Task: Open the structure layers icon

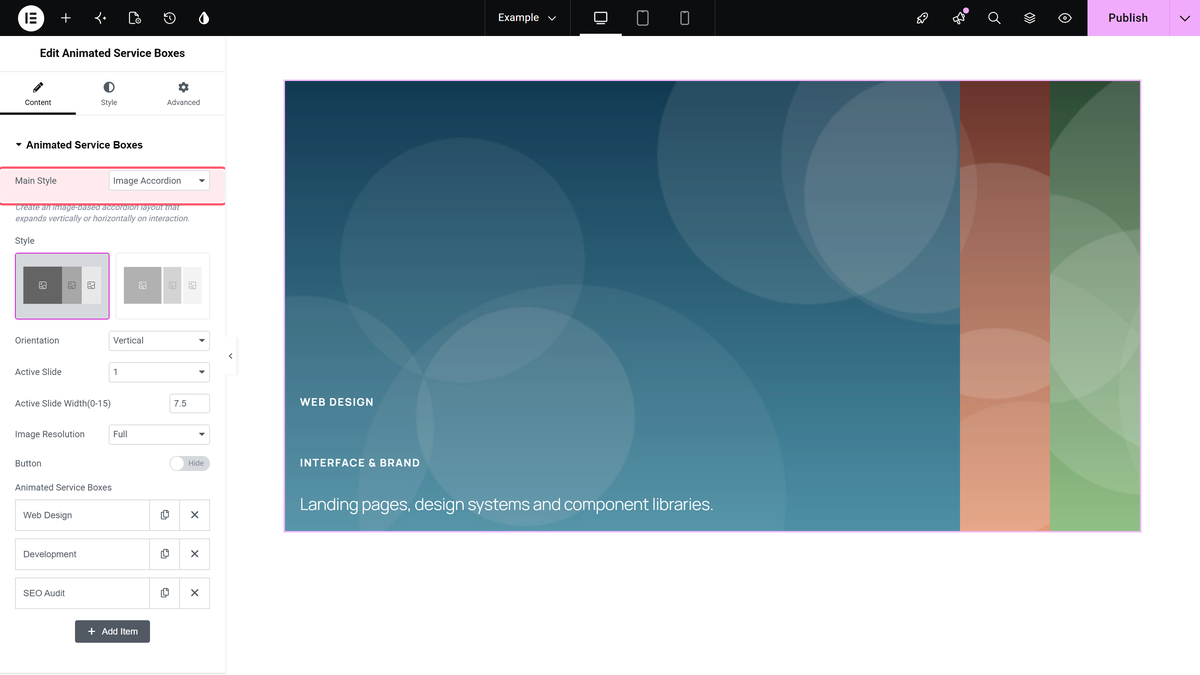Action: (1030, 18)
